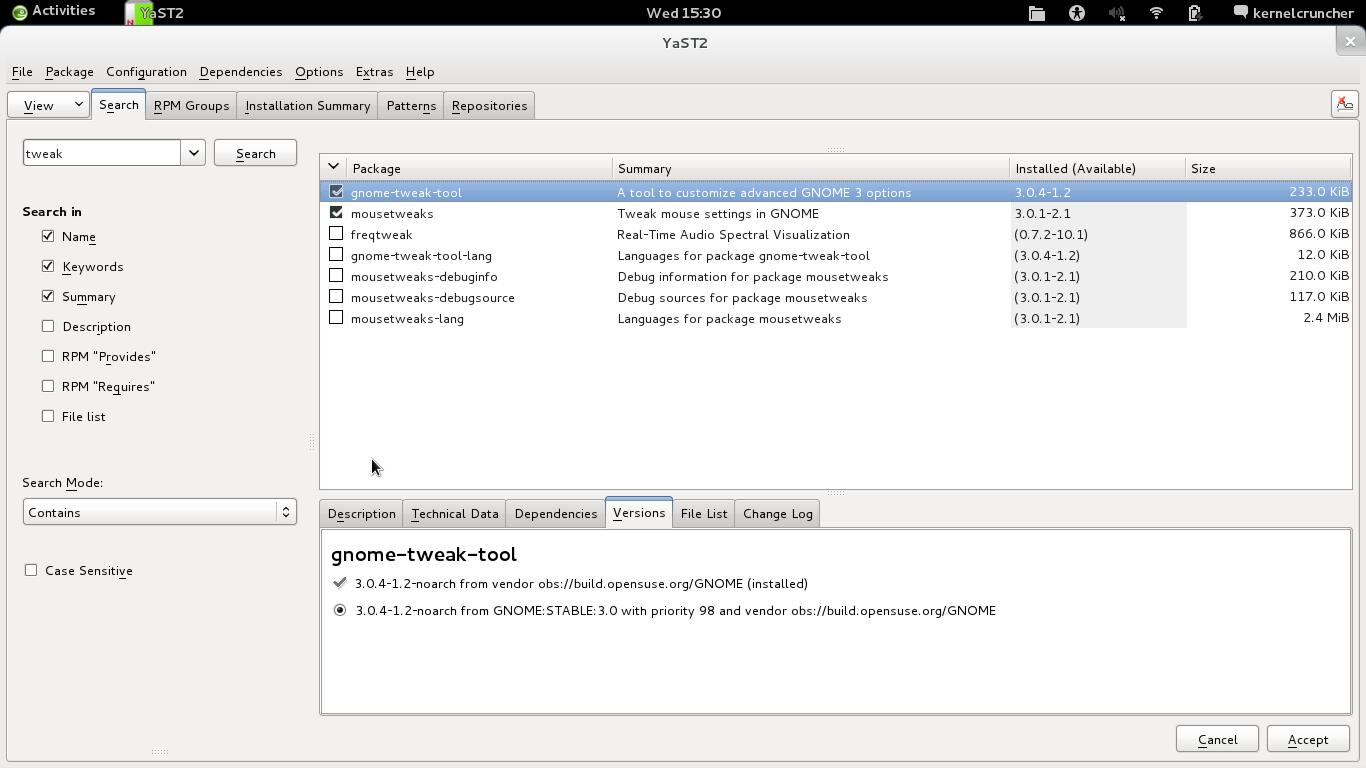Open the accessibility menu icon

(1077, 13)
